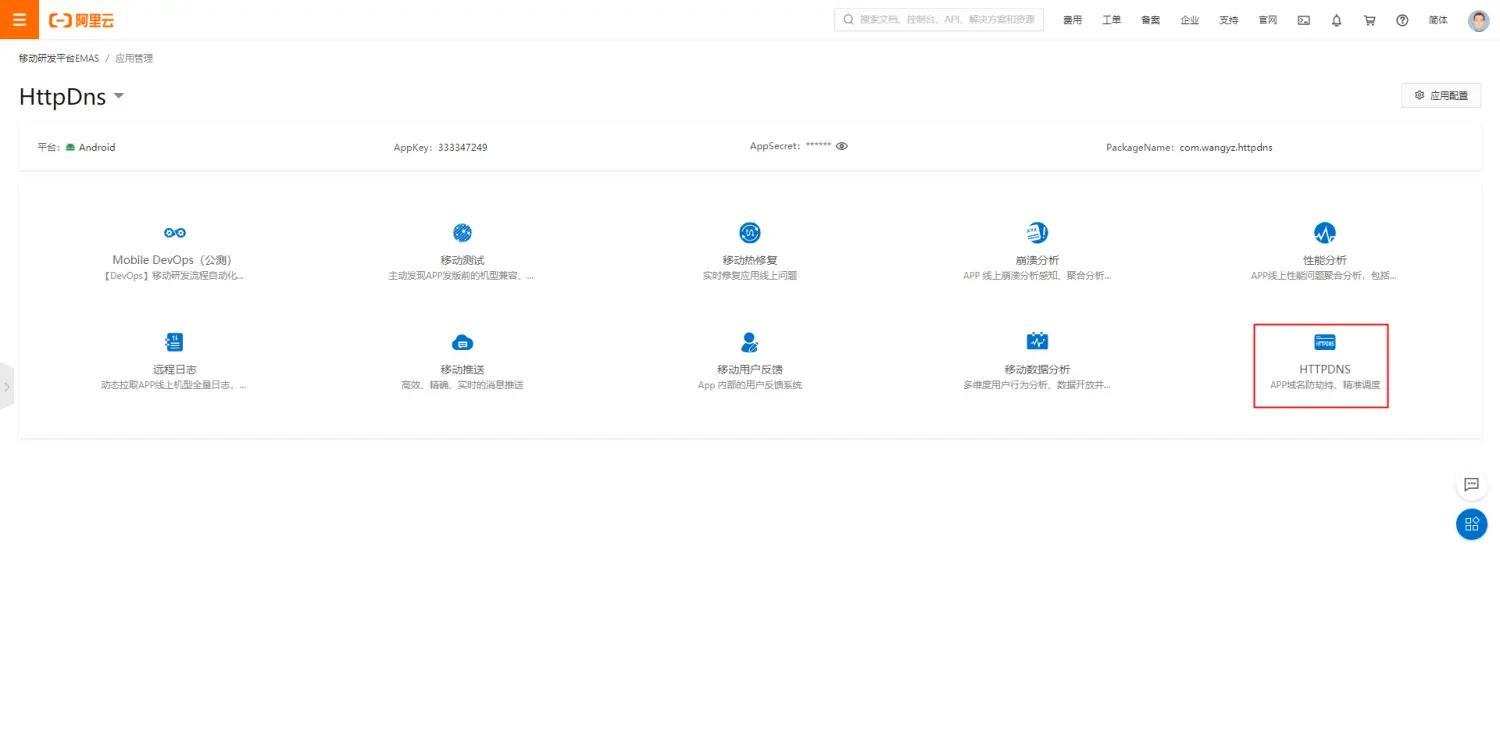Open the HTTPDNS service label
1500x732 pixels.
point(1325,369)
